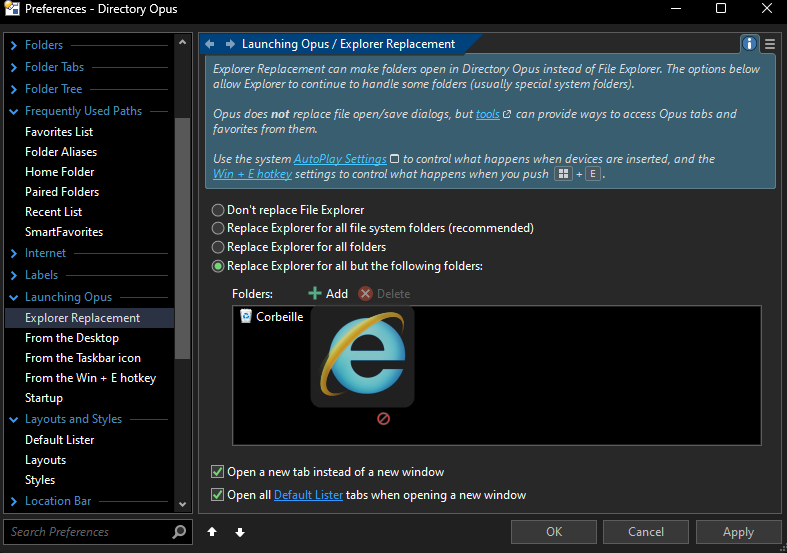This screenshot has height=553, width=787.
Task: Follow the Win + E hotkey link
Action: coord(252,174)
